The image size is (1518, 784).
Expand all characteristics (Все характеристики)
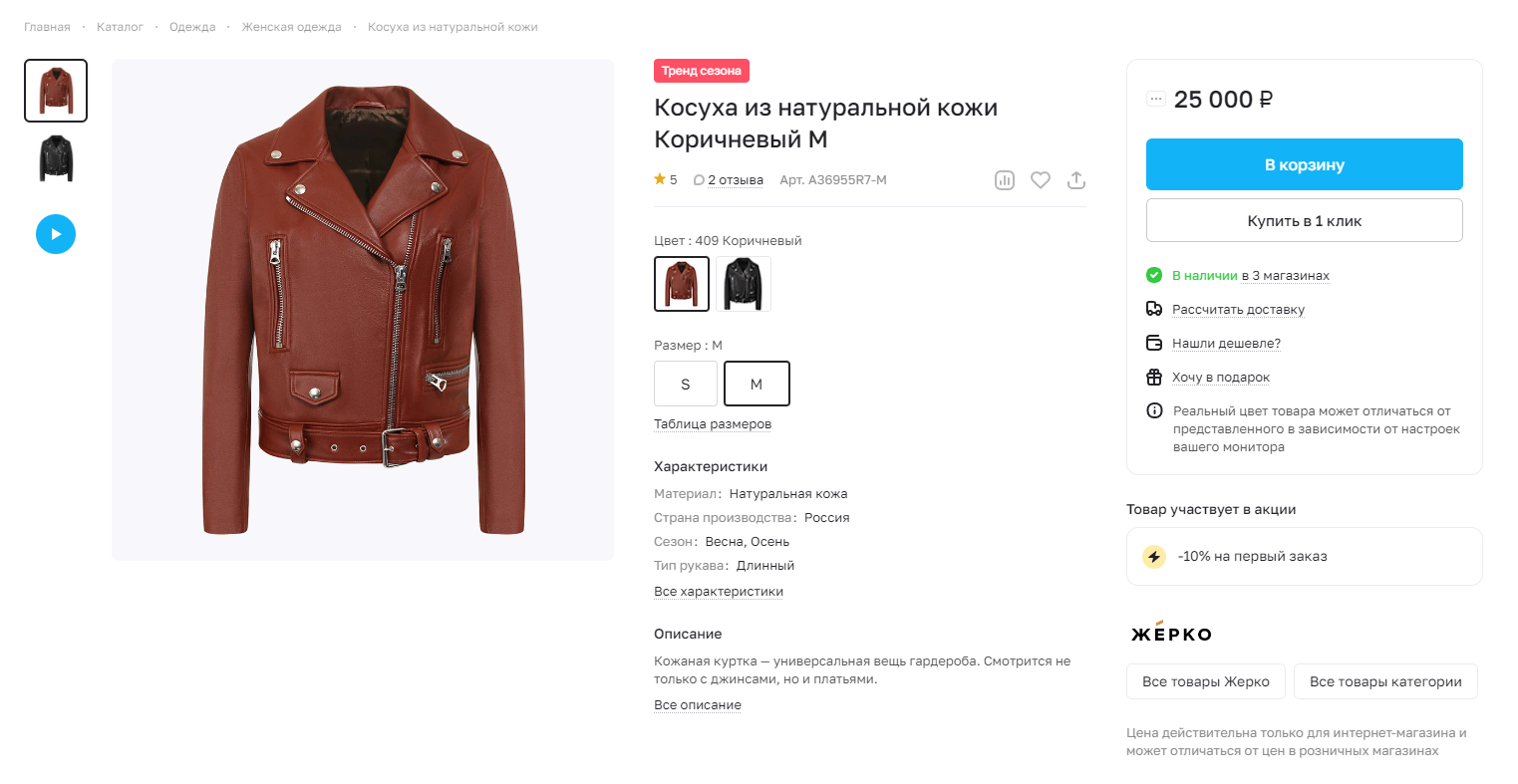click(x=719, y=592)
